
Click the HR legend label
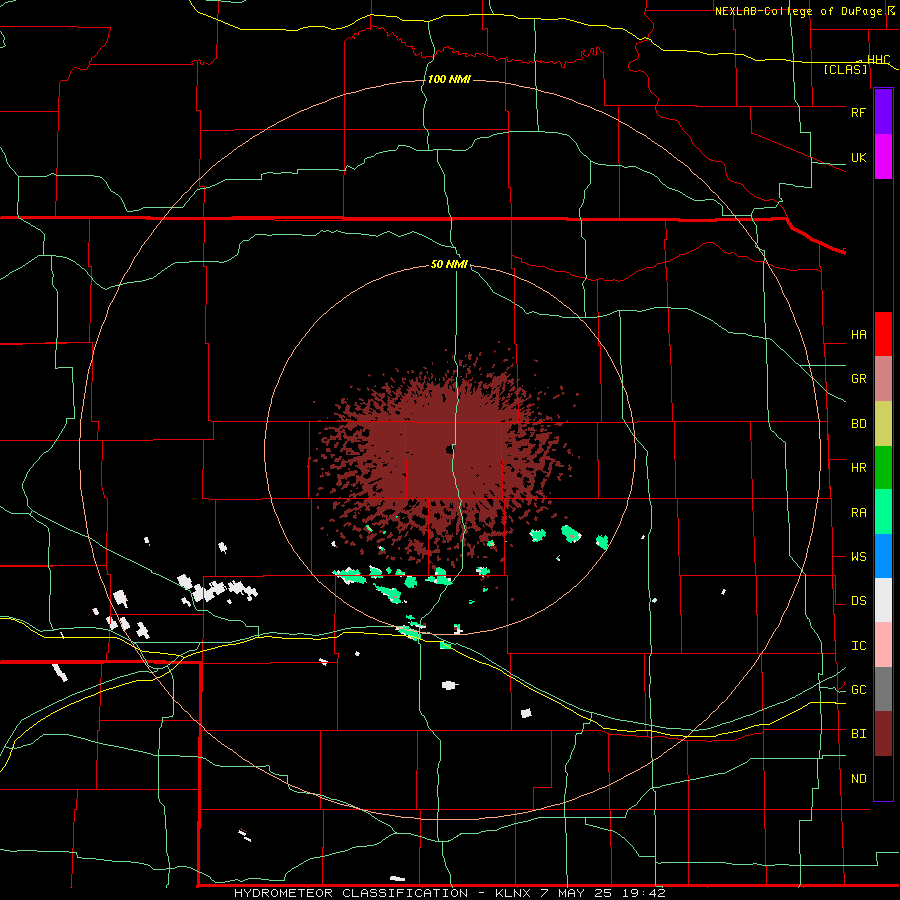click(858, 468)
